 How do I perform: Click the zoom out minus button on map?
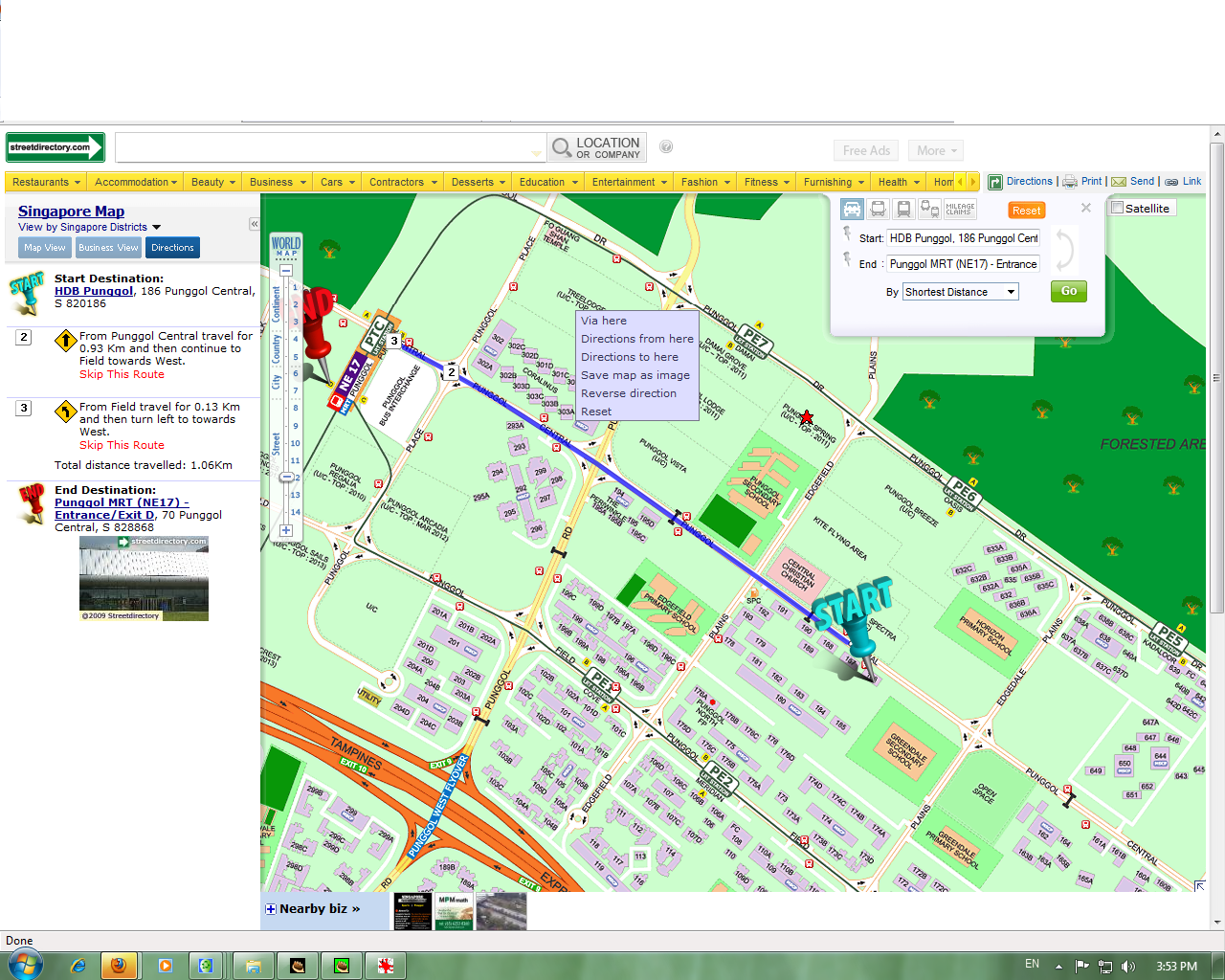pos(285,271)
